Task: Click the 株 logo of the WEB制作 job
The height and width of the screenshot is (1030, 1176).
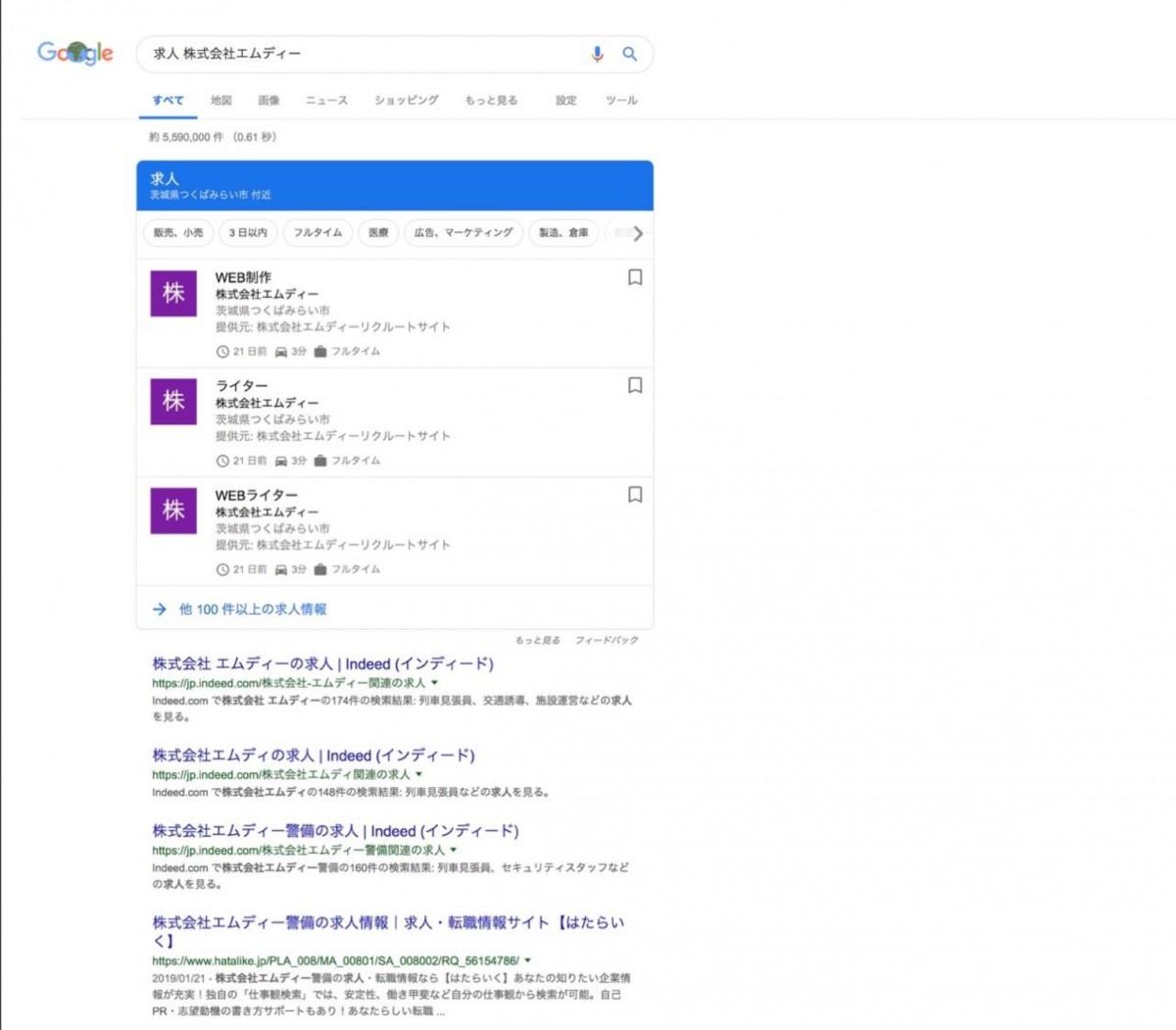Action: (x=173, y=293)
